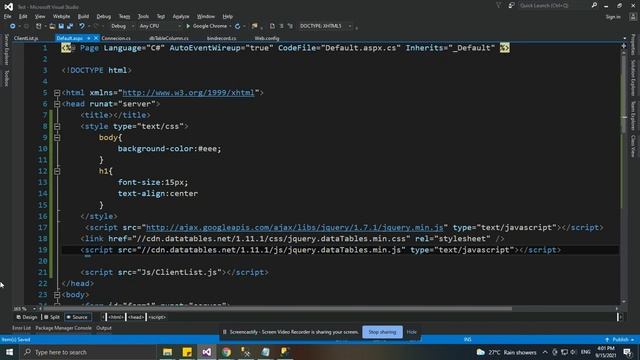The image size is (640, 360).
Task: Select the <head> breadcrumb tag
Action: 136,317
